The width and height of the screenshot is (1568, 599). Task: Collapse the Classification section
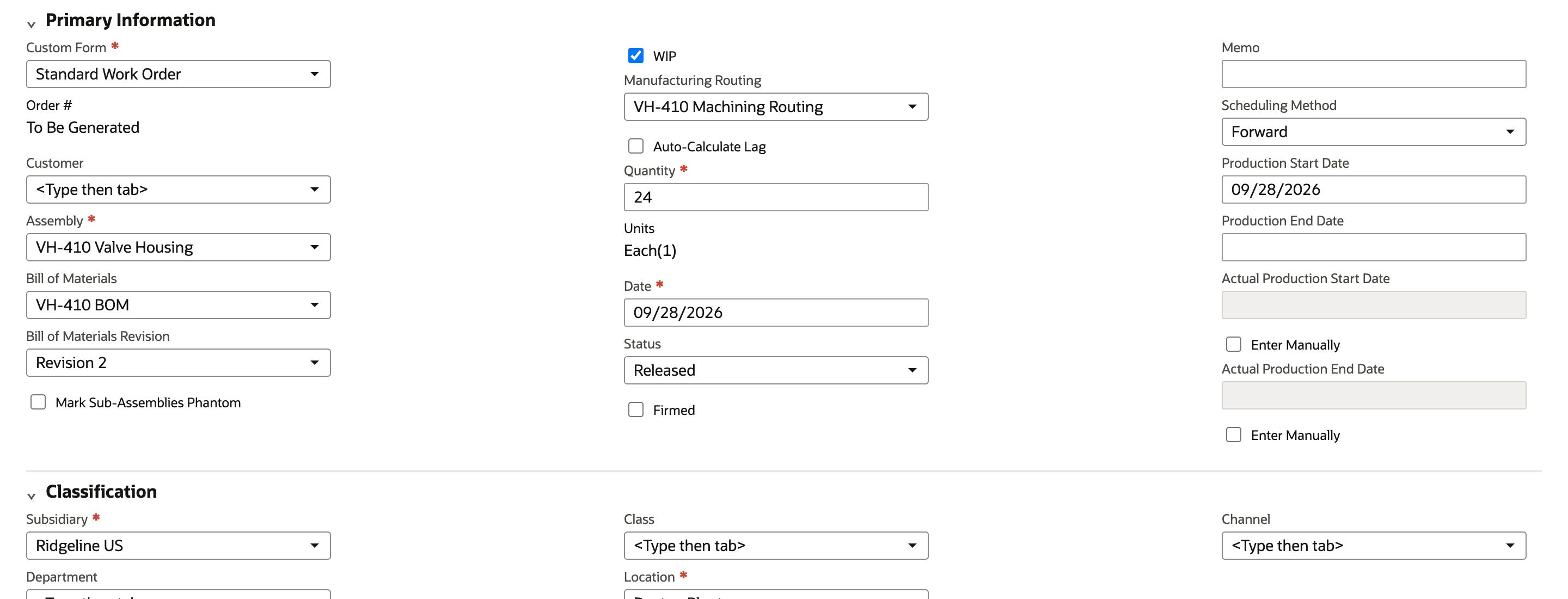point(31,496)
